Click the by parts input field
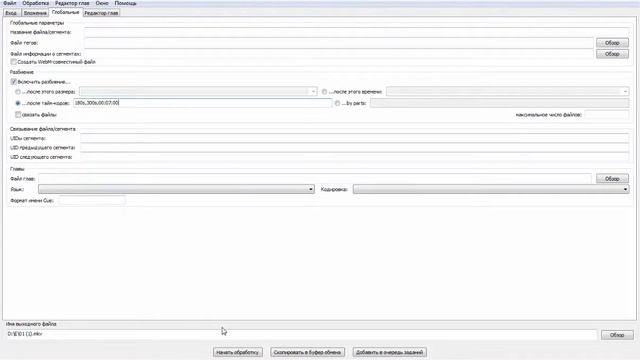This screenshot has width=640, height=360. 499,103
